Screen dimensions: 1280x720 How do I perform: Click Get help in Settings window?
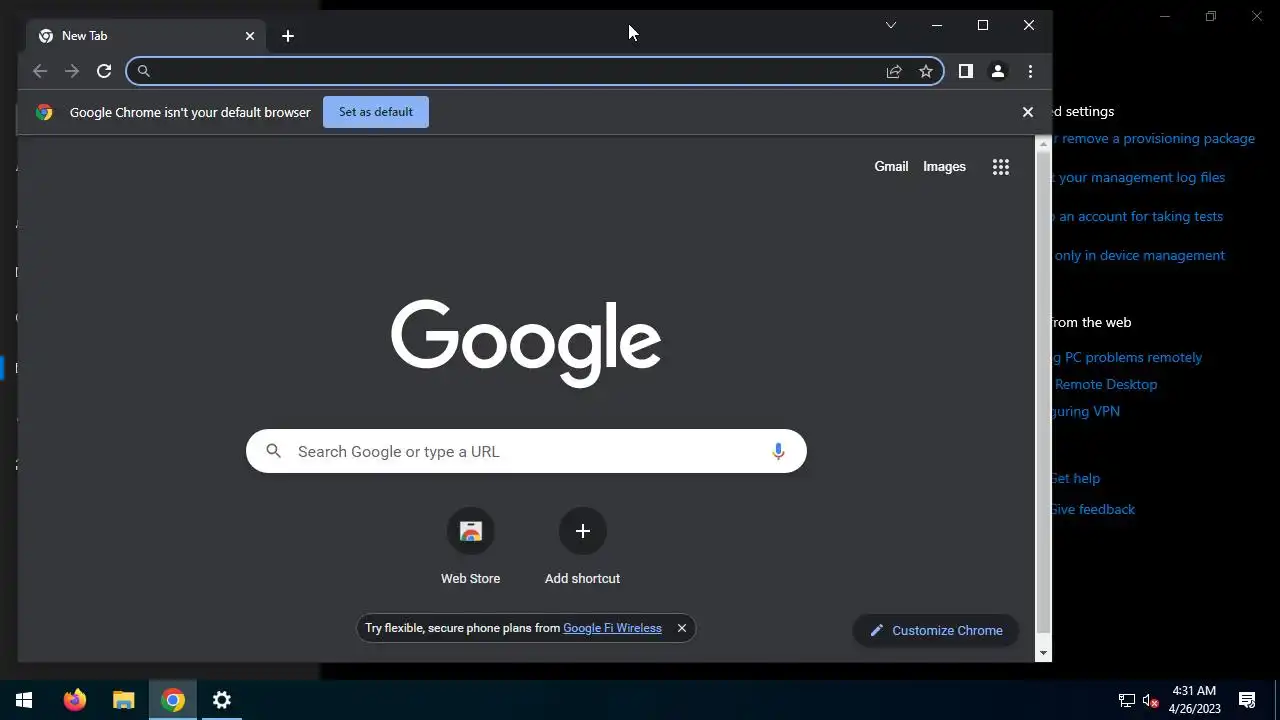(1076, 478)
